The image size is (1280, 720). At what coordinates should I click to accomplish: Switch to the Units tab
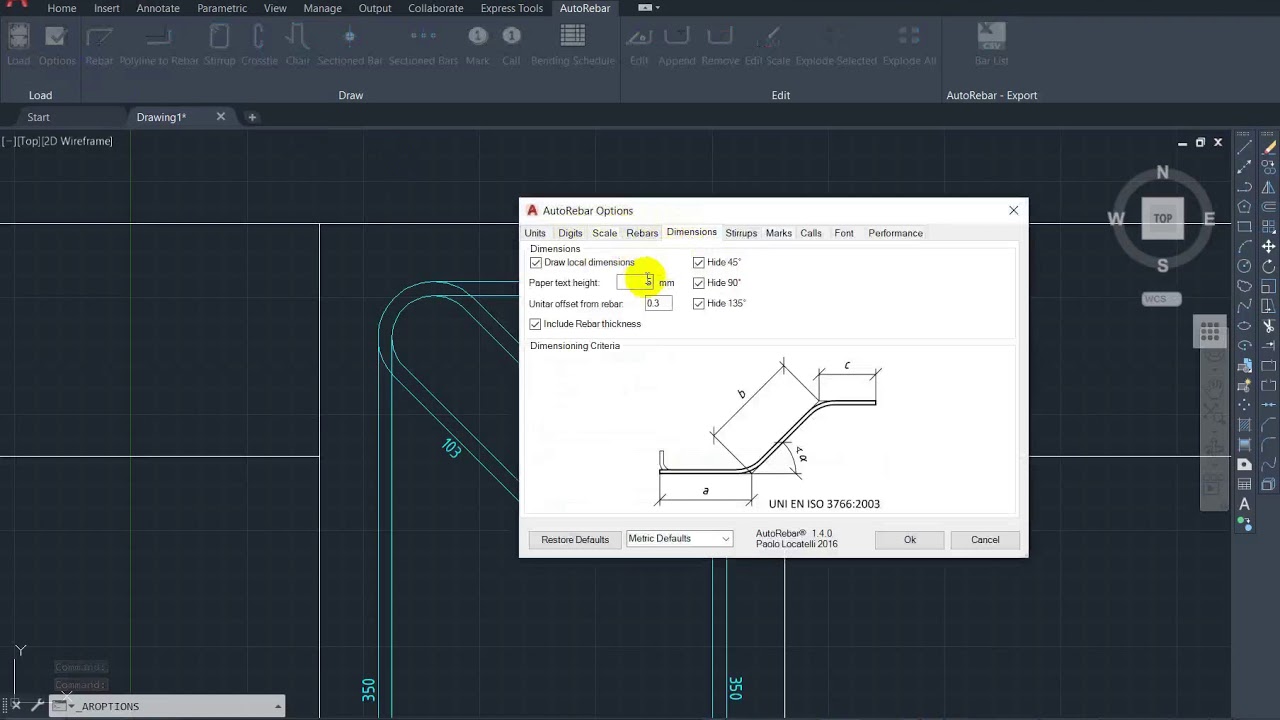point(535,233)
